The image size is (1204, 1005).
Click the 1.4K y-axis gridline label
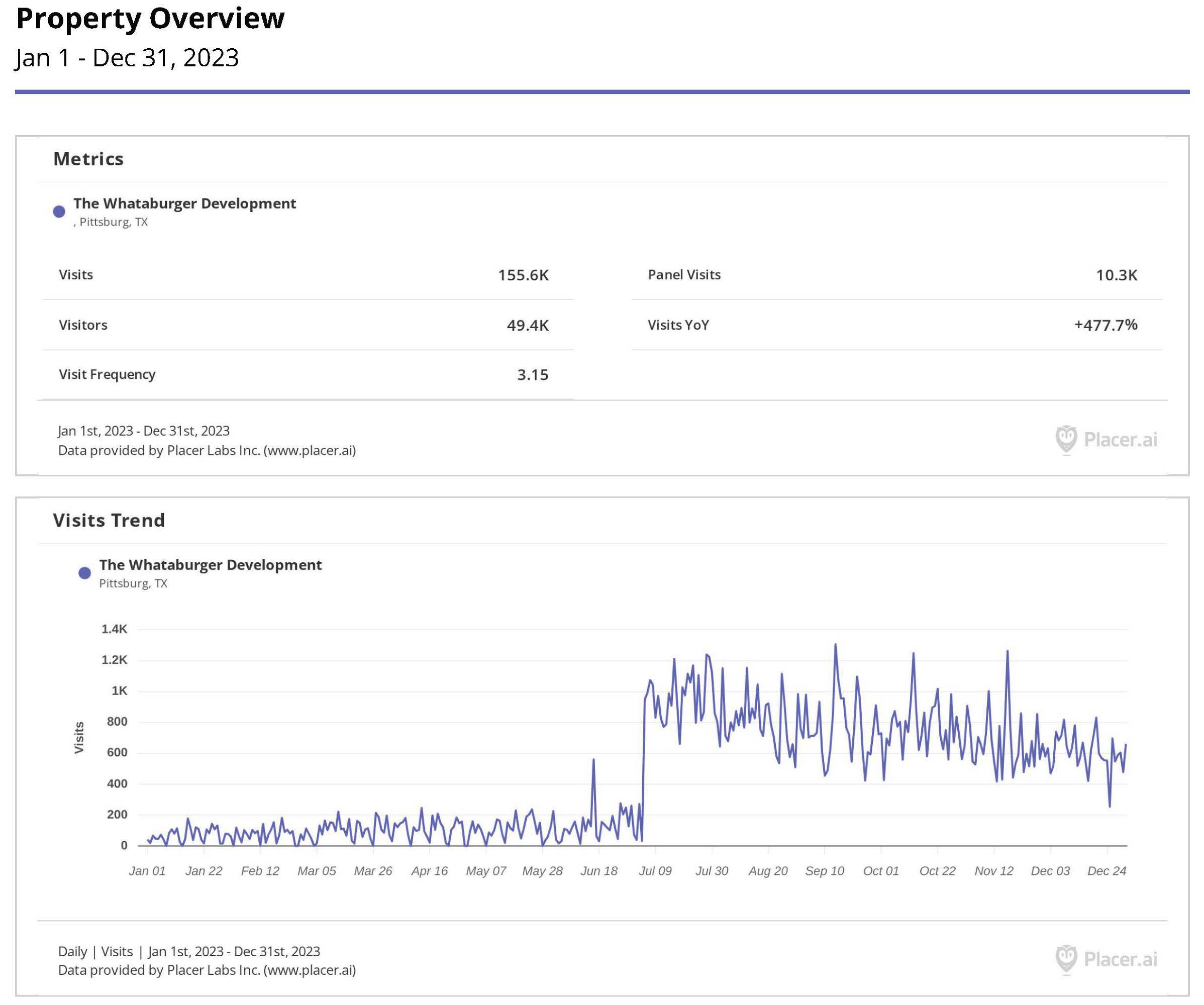pyautogui.click(x=114, y=629)
